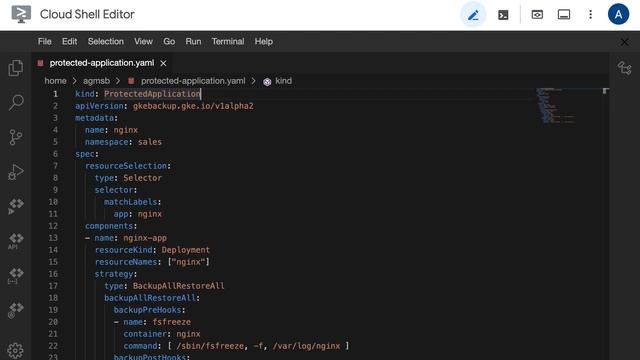Click the Deployment resourceKind value
Viewport: 640px width, 360px height.
[186, 250]
